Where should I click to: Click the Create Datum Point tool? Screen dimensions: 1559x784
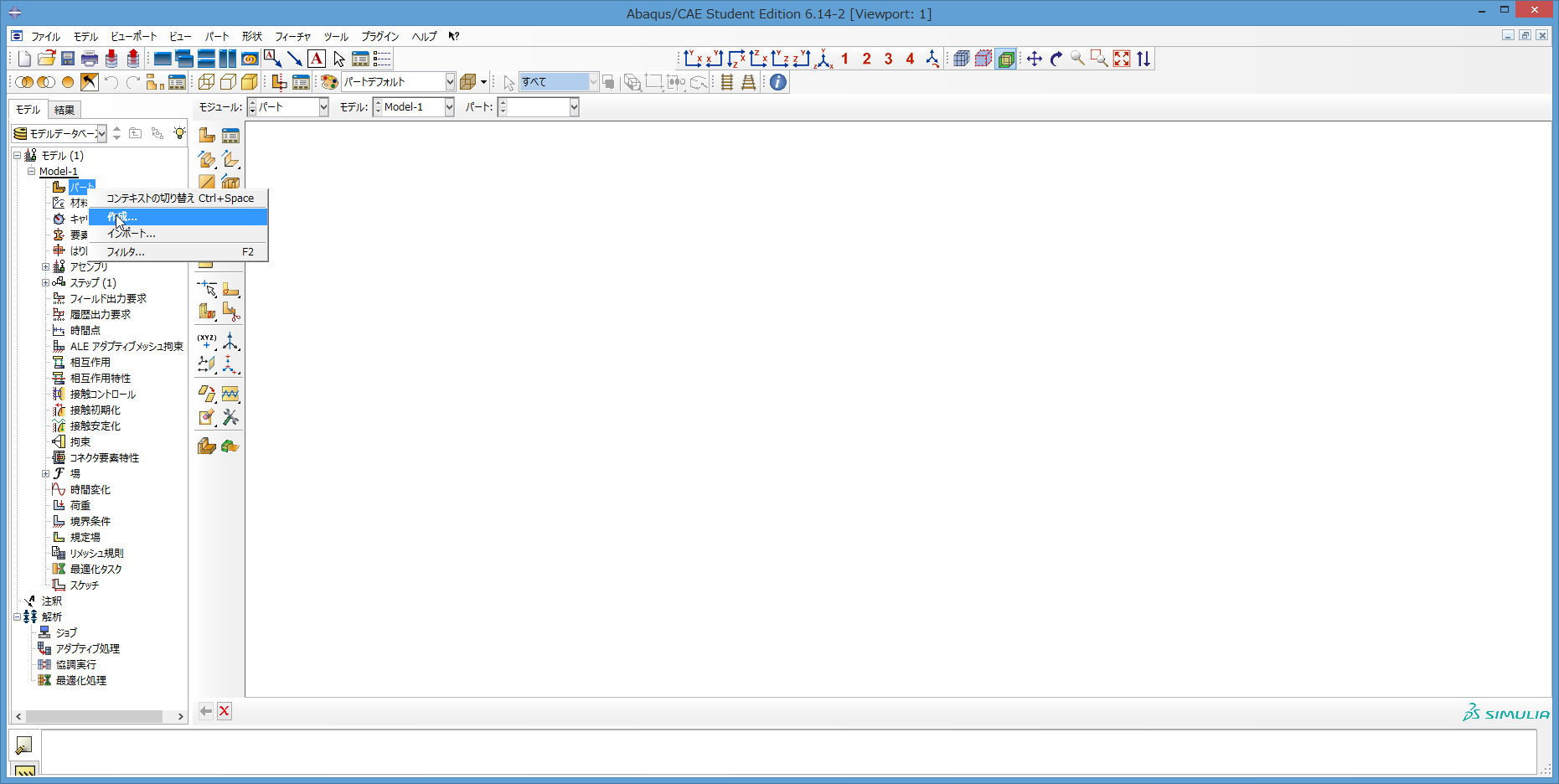[x=207, y=341]
